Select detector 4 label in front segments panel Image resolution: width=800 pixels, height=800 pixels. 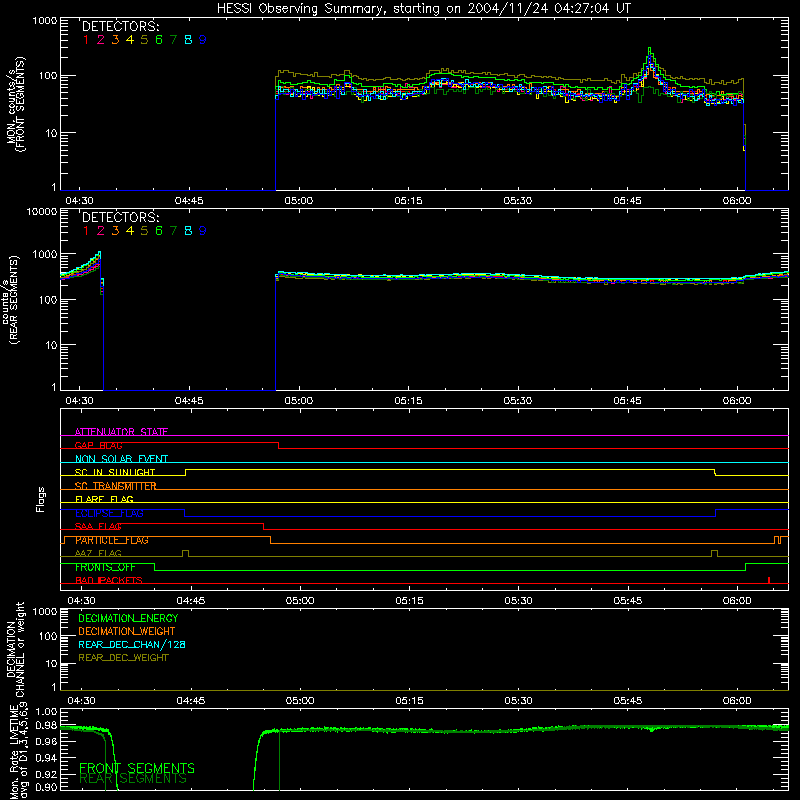click(x=130, y=40)
